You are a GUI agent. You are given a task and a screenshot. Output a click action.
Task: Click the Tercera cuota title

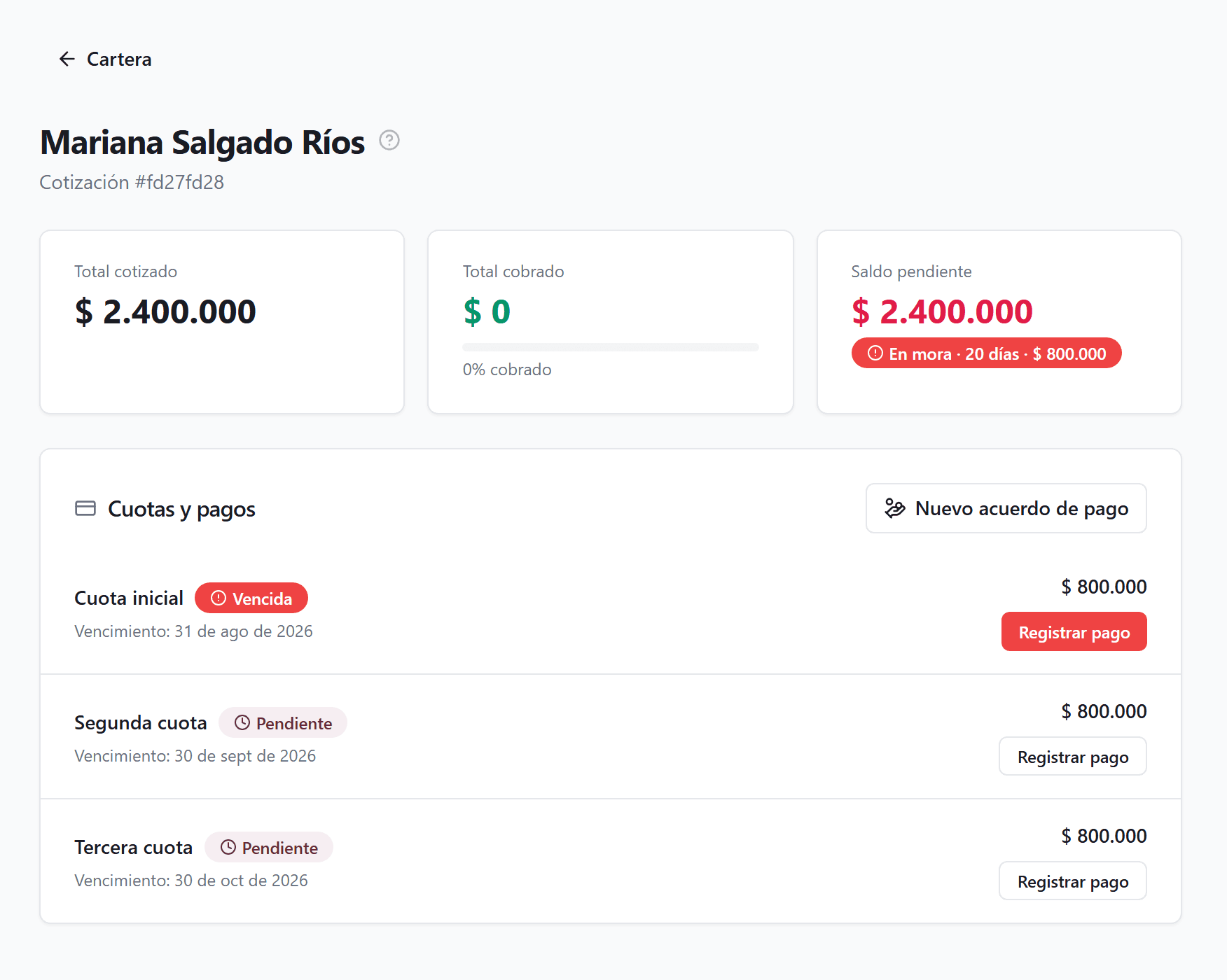(x=134, y=848)
